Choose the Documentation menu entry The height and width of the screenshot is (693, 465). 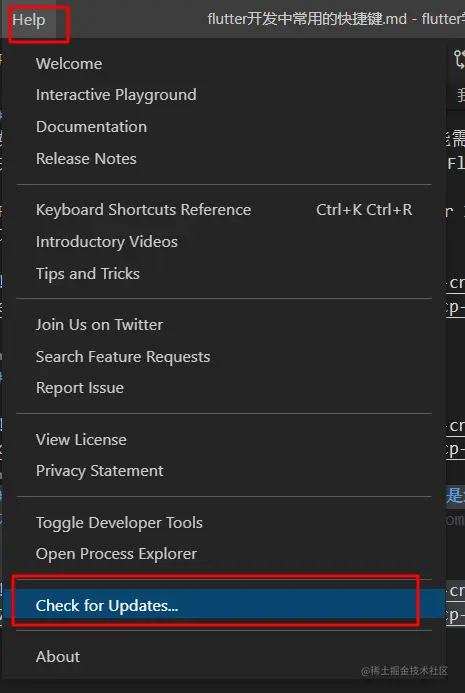(x=224, y=127)
